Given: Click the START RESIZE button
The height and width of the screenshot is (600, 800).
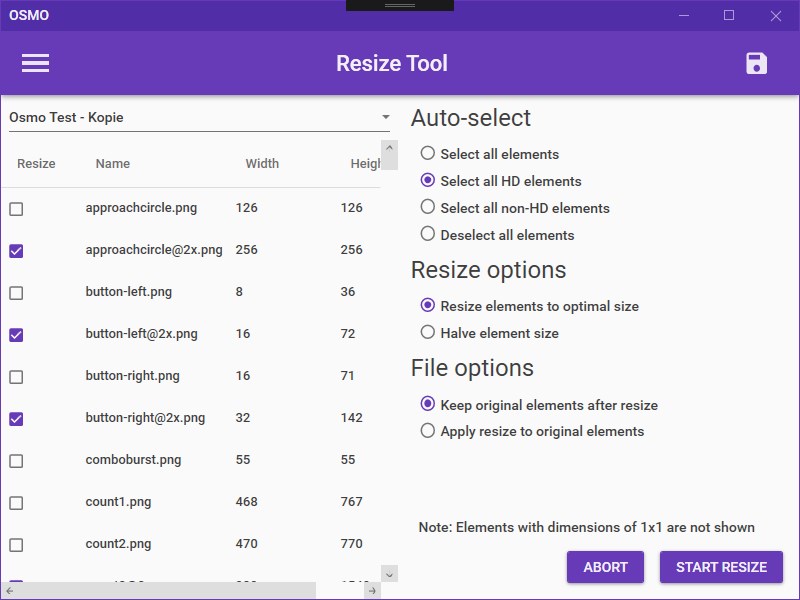Looking at the screenshot, I should click(721, 567).
